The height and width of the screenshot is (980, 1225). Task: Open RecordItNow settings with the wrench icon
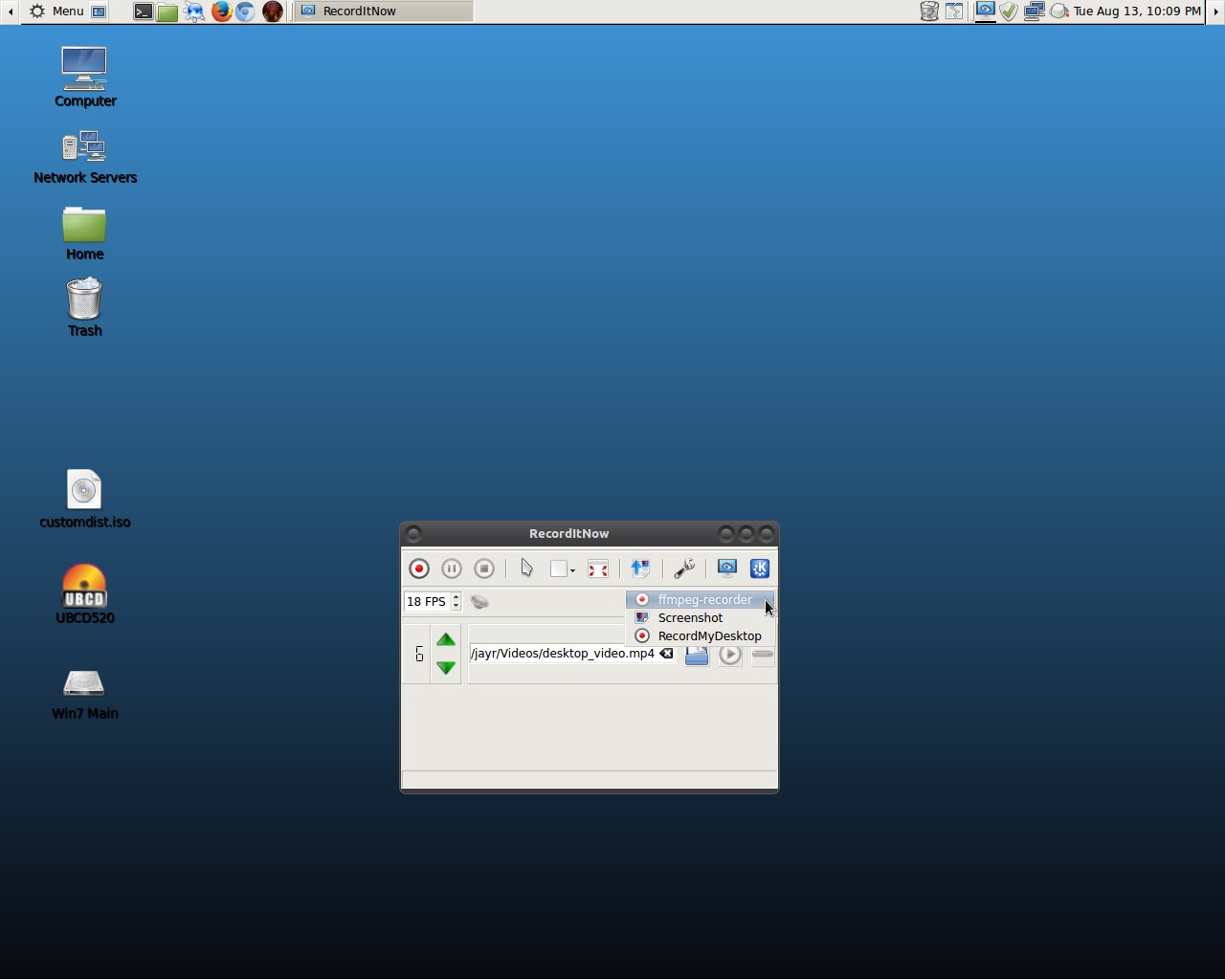tap(684, 568)
